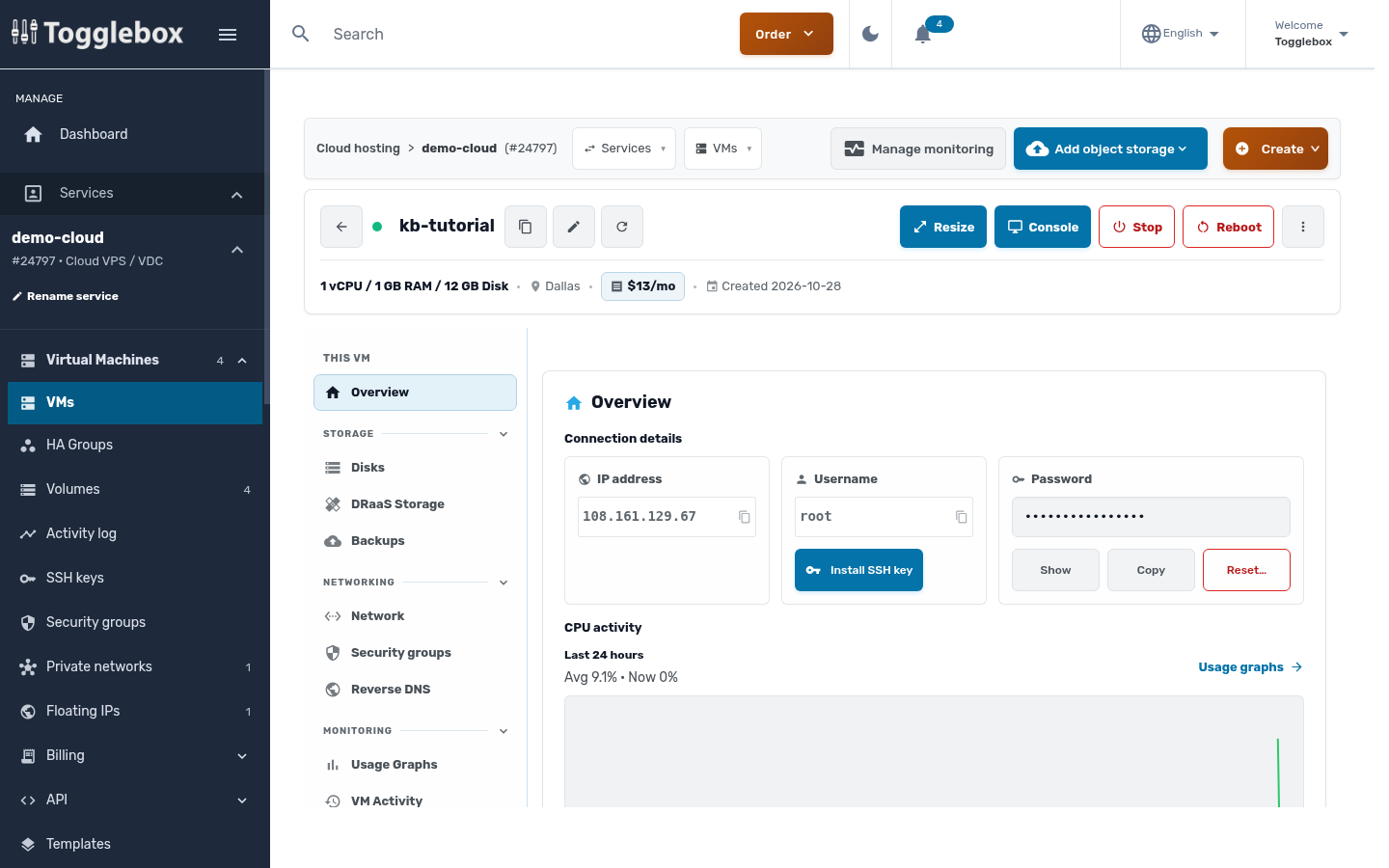Open Add object storage dropdown
The height and width of the screenshot is (868, 1389).
pyautogui.click(x=1110, y=149)
